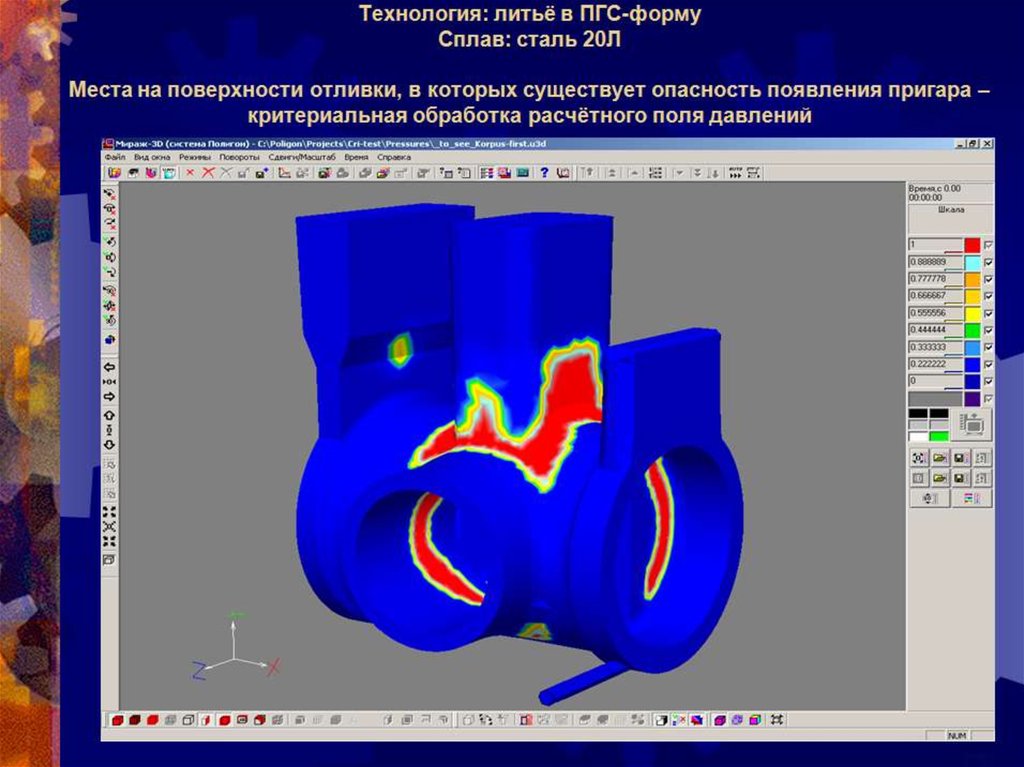Click the color scale palette button at panel bottom
This screenshot has height=767, width=1024.
(972, 498)
